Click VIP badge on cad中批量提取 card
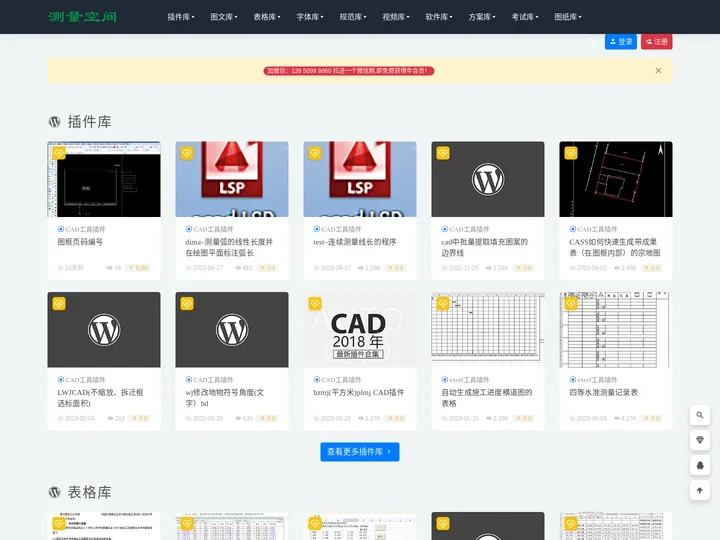Image resolution: width=720 pixels, height=540 pixels. pyautogui.click(x=443, y=153)
